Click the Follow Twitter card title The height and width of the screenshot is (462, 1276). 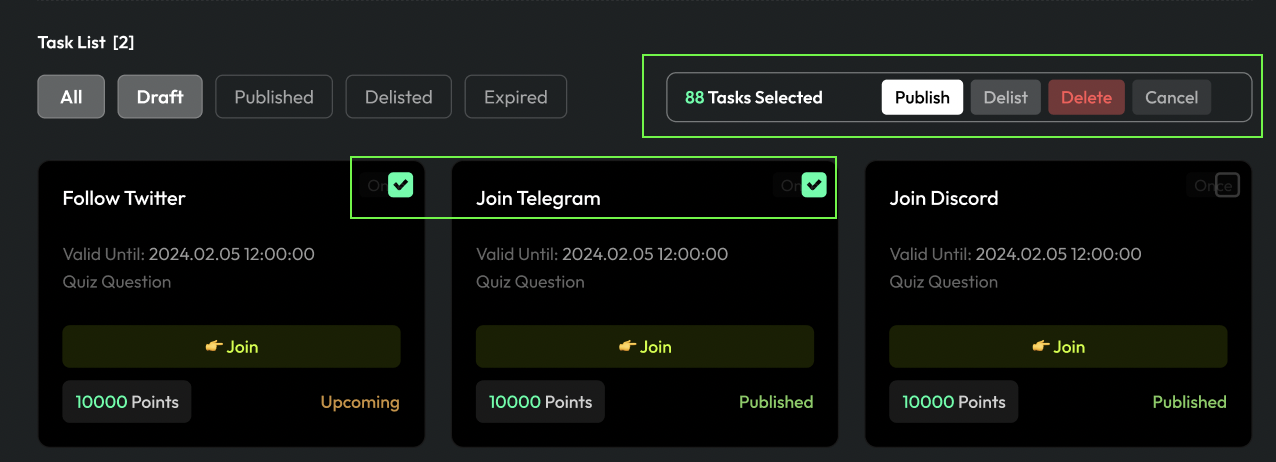124,198
